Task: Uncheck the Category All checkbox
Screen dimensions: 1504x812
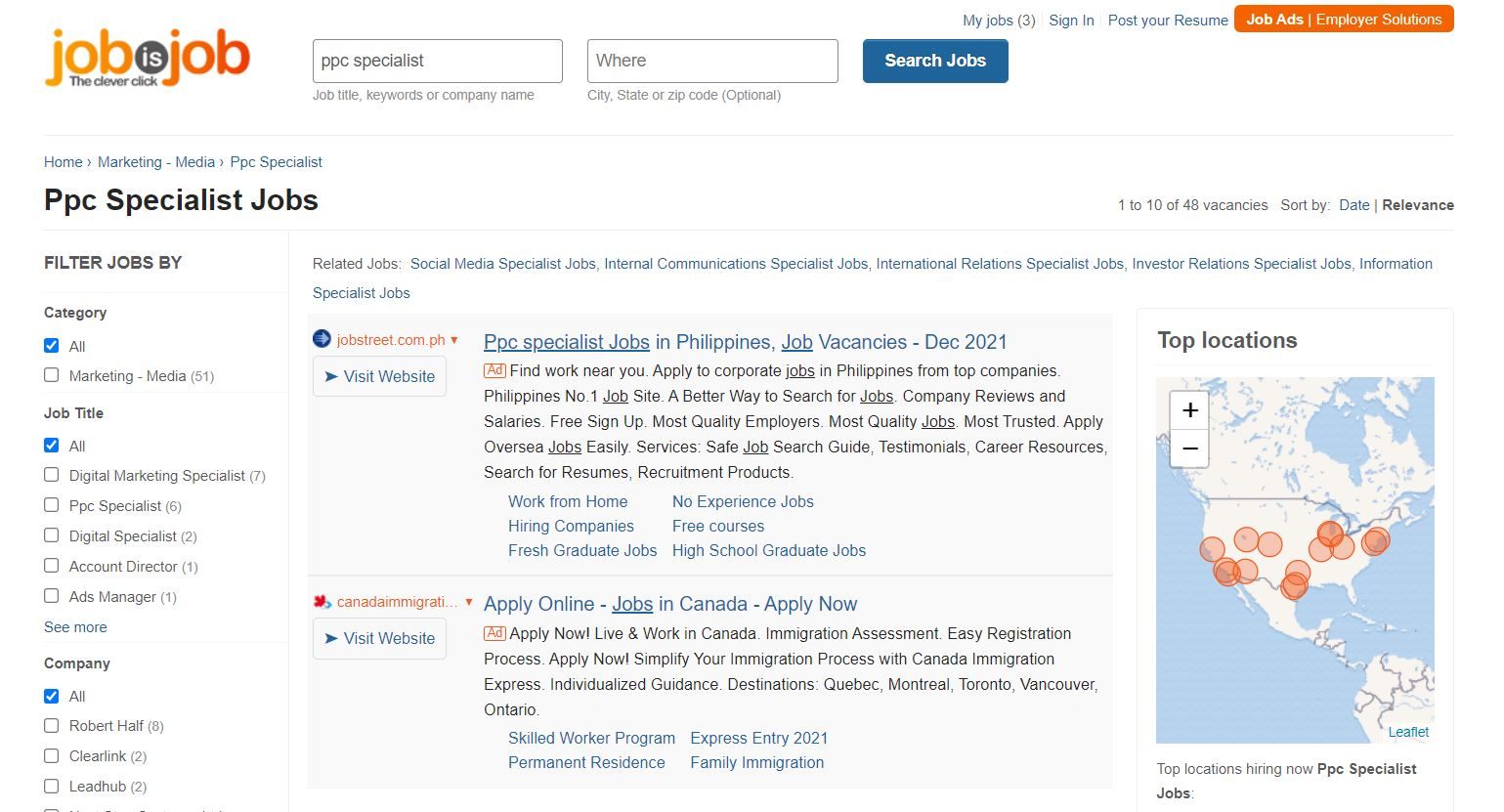Action: pos(52,346)
